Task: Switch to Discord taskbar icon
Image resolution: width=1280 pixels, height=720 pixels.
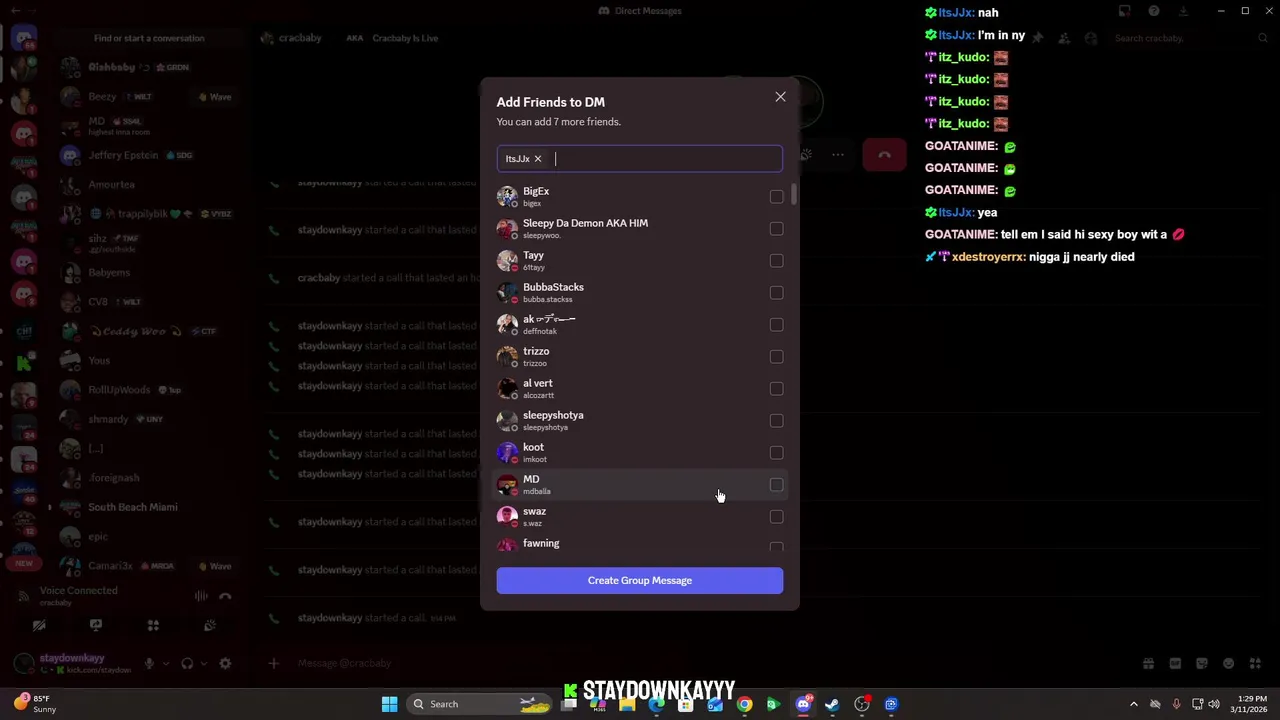Action: coord(803,704)
